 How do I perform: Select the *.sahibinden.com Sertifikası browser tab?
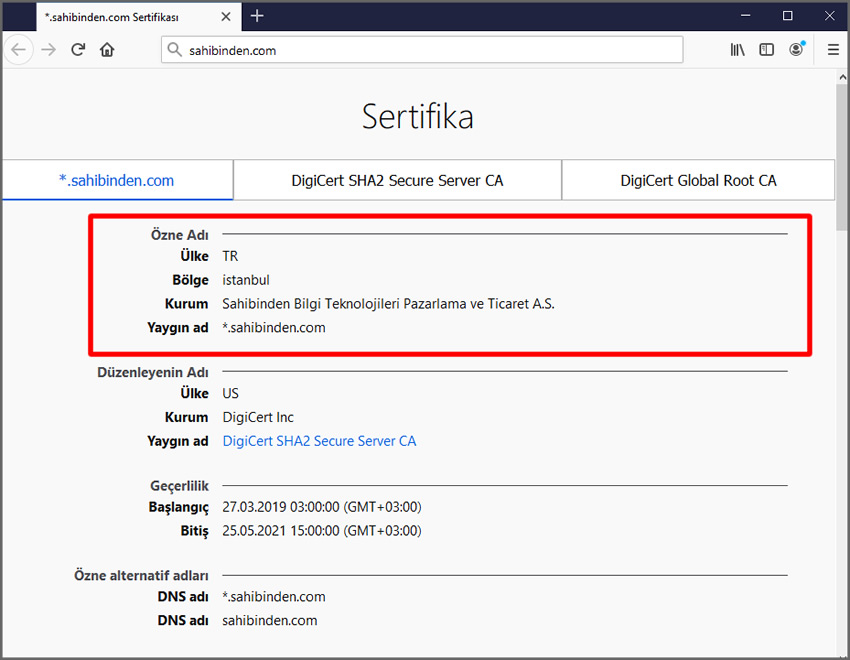click(139, 17)
